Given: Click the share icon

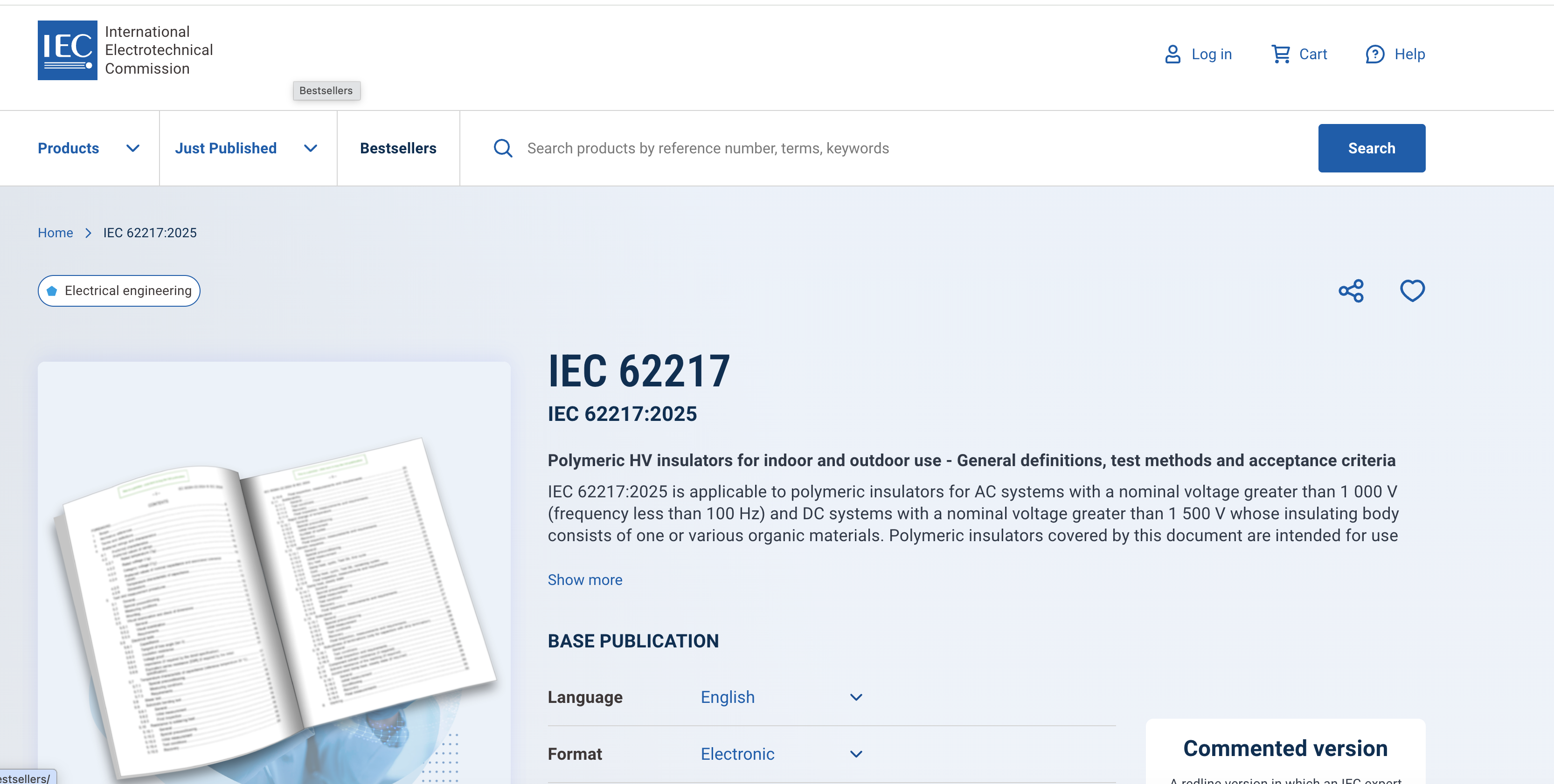Looking at the screenshot, I should point(1351,291).
